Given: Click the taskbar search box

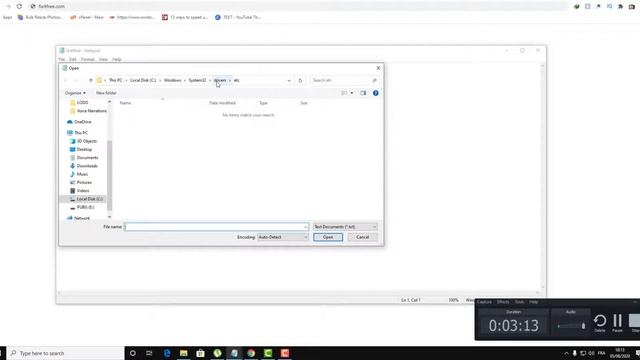Looking at the screenshot, I should [x=66, y=353].
